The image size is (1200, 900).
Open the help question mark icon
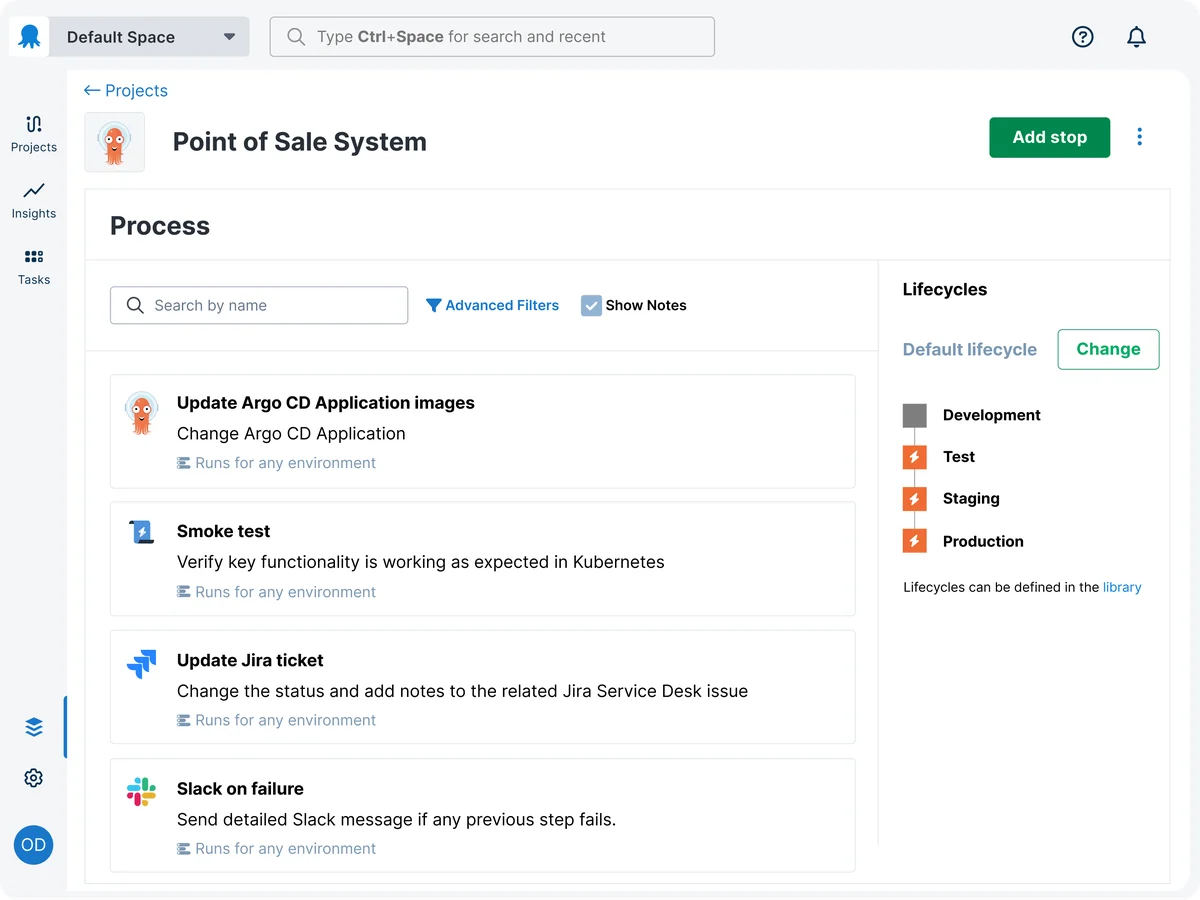[x=1082, y=37]
